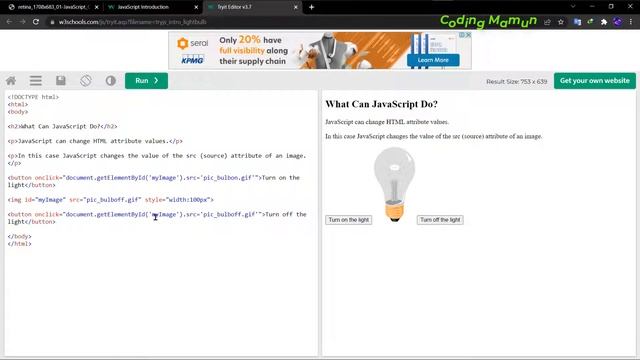640x360 pixels.
Task: Click the <!DOCTYPE html> line in the editor
Action: pyautogui.click(x=33, y=97)
